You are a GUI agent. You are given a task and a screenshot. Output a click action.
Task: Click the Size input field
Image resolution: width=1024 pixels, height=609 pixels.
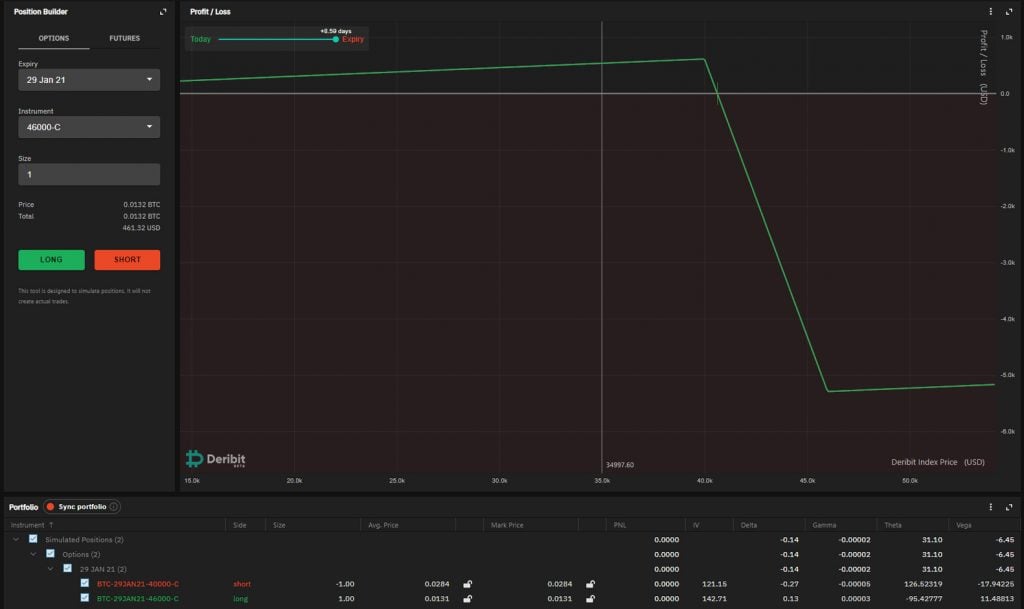click(88, 174)
